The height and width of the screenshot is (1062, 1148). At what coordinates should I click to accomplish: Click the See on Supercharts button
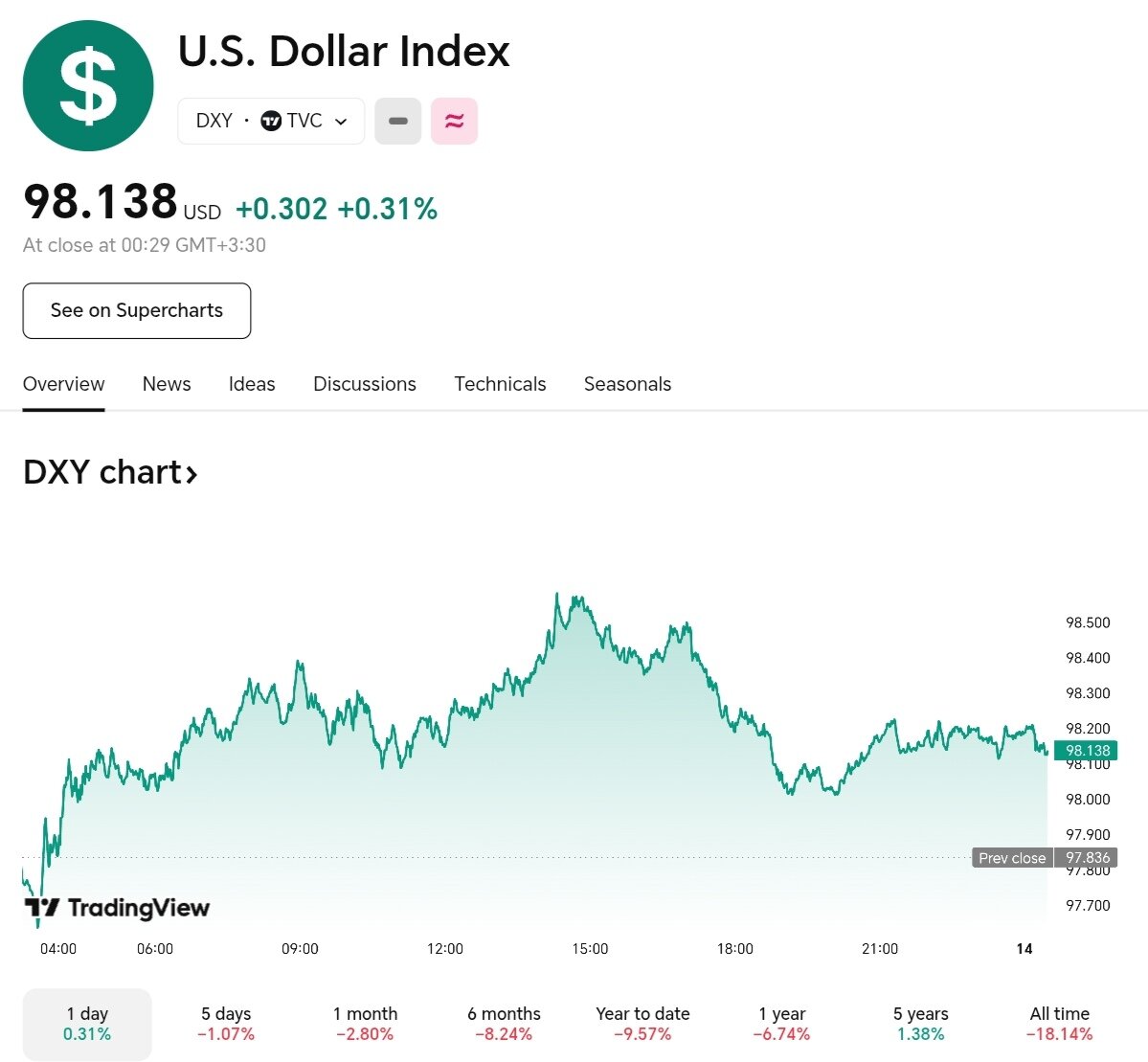point(137,310)
